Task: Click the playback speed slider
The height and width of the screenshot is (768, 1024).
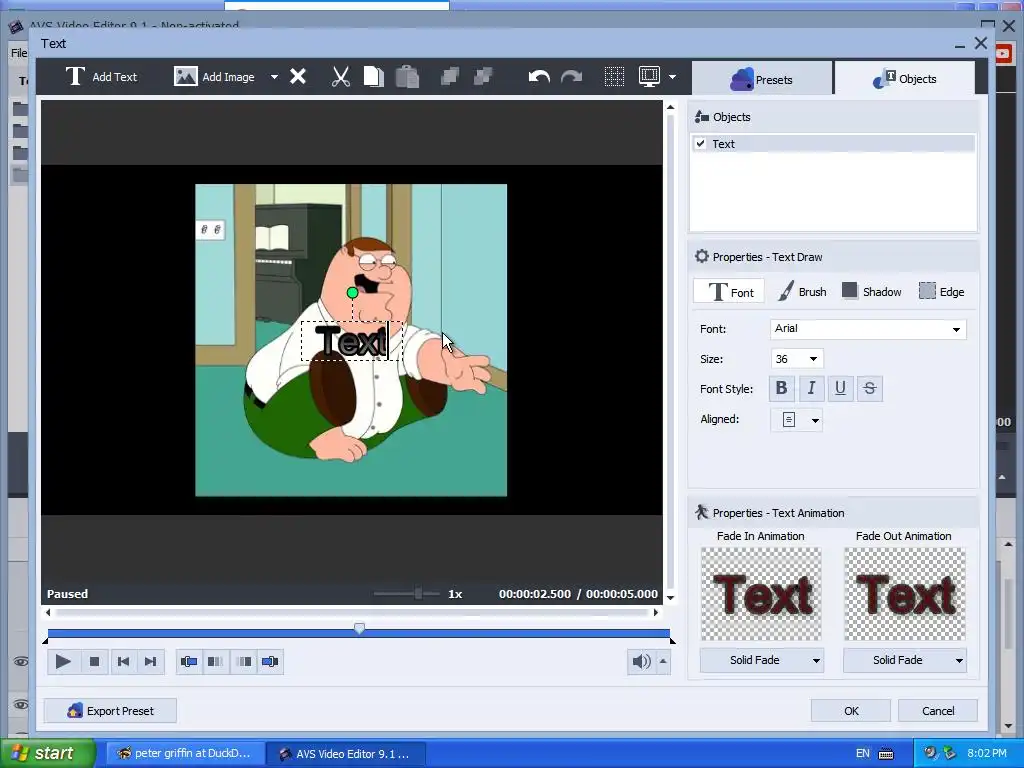Action: (418, 594)
